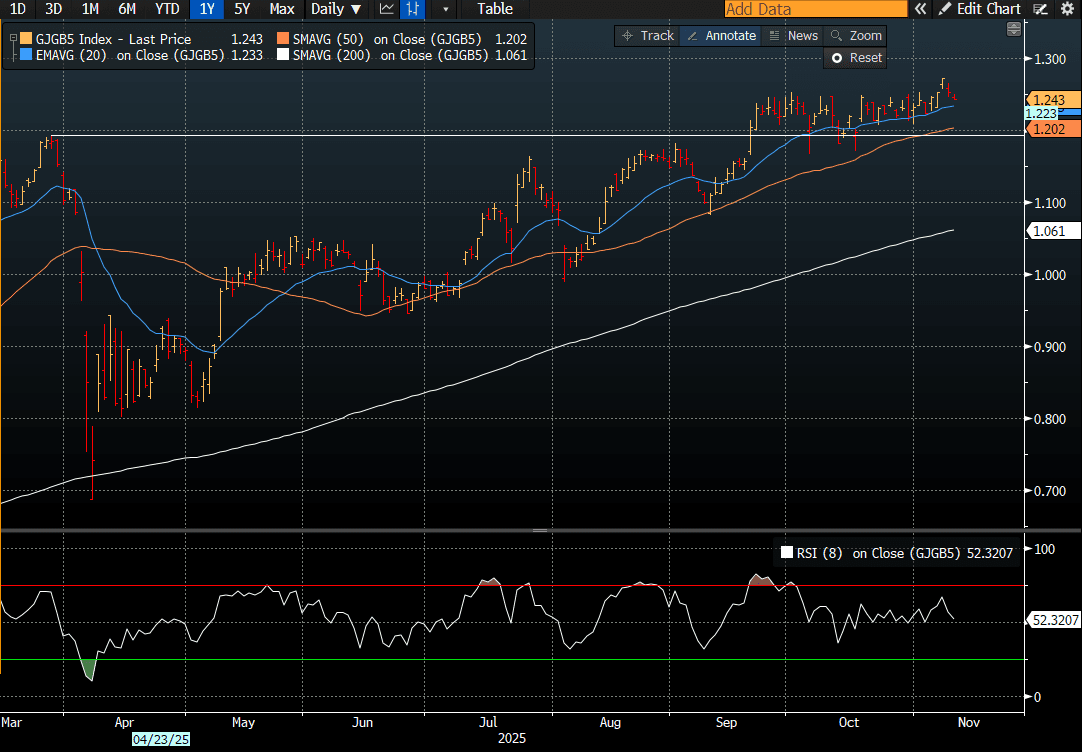Click the chart settings gear icon
Viewport: 1082px width, 752px height.
tap(1066, 9)
